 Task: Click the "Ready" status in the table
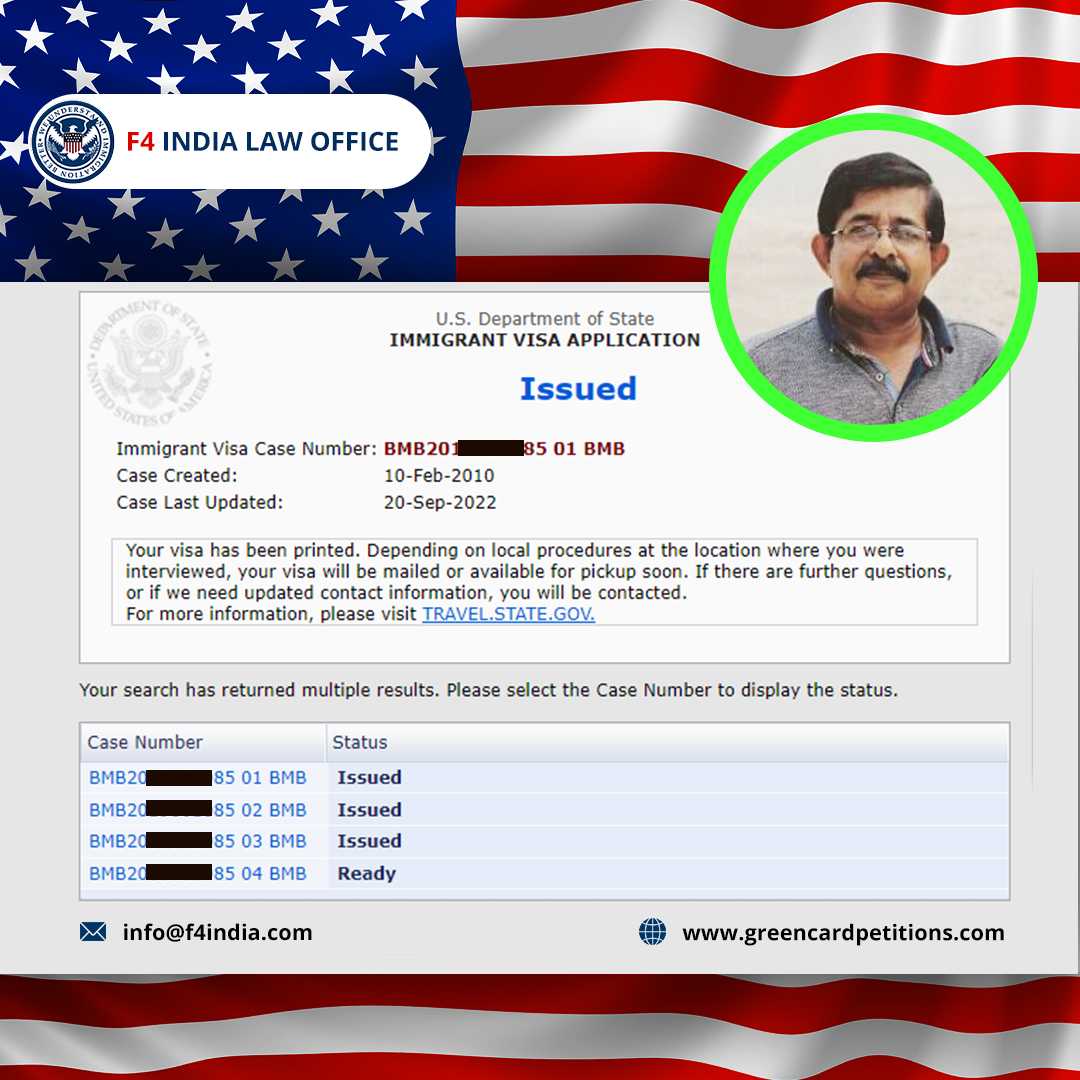coord(366,873)
